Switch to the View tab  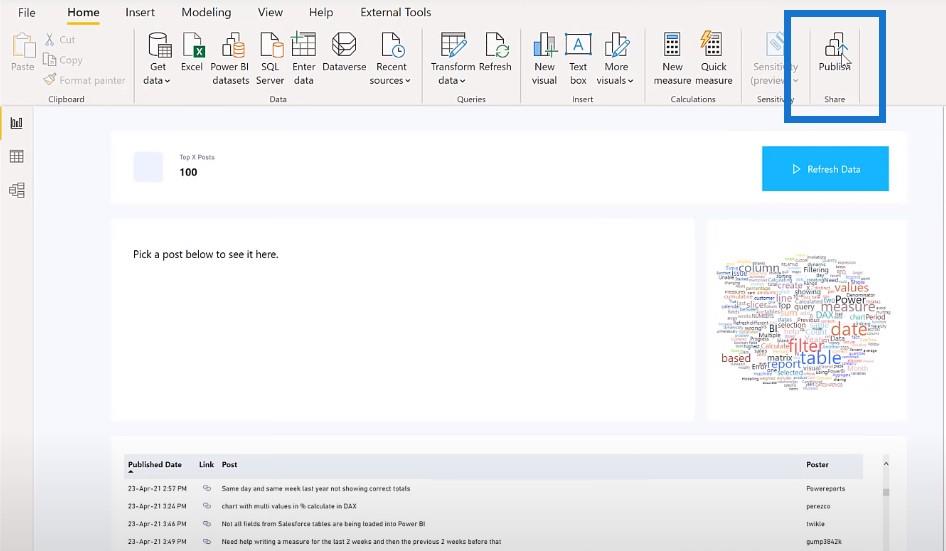[270, 12]
